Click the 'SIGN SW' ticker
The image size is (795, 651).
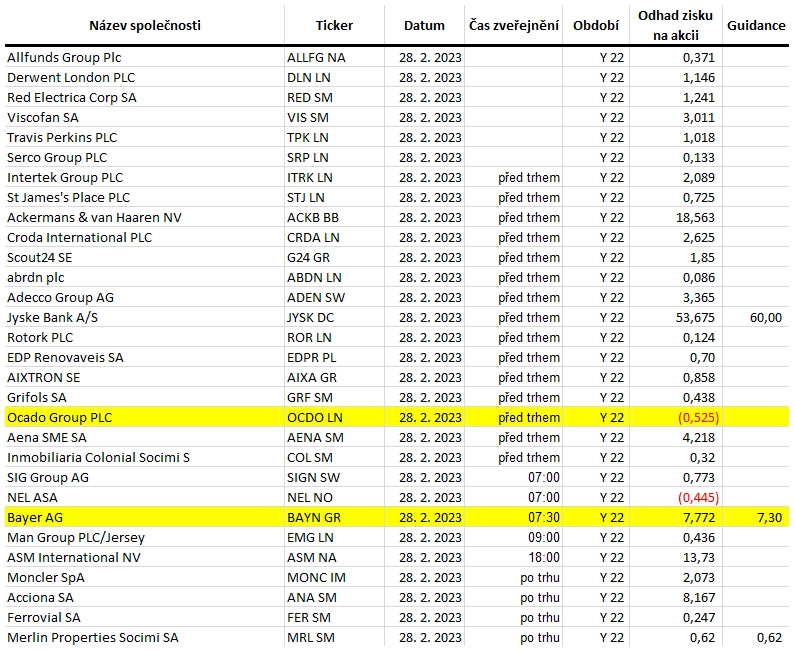(314, 478)
